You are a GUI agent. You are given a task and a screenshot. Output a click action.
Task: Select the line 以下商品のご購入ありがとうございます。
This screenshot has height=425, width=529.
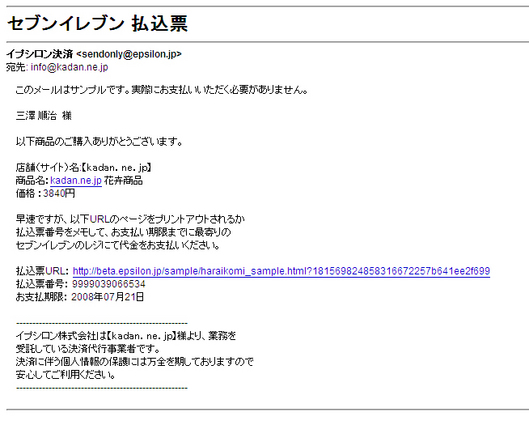pos(99,141)
